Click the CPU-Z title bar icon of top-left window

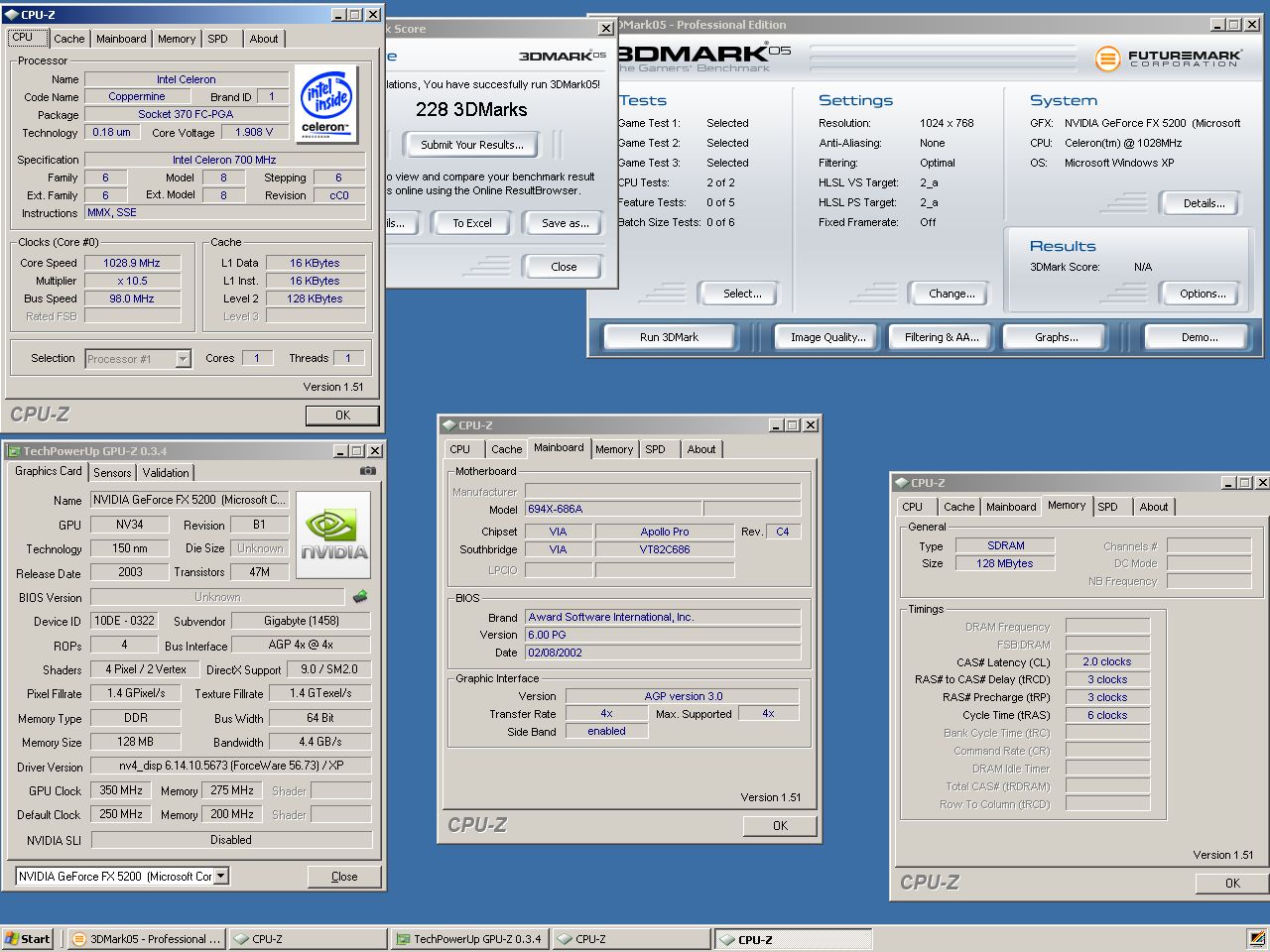pos(12,14)
